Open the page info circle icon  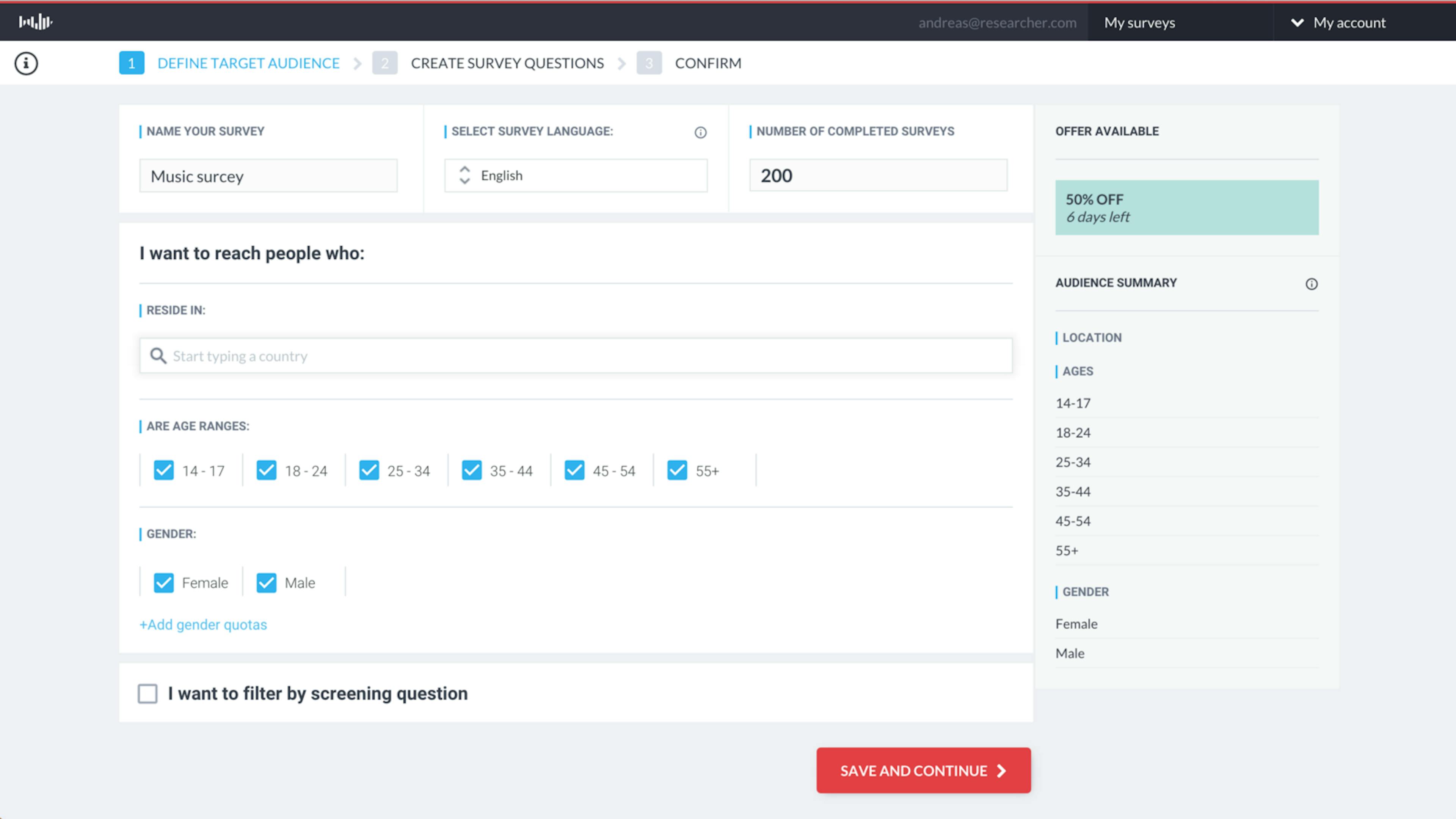pyautogui.click(x=26, y=63)
